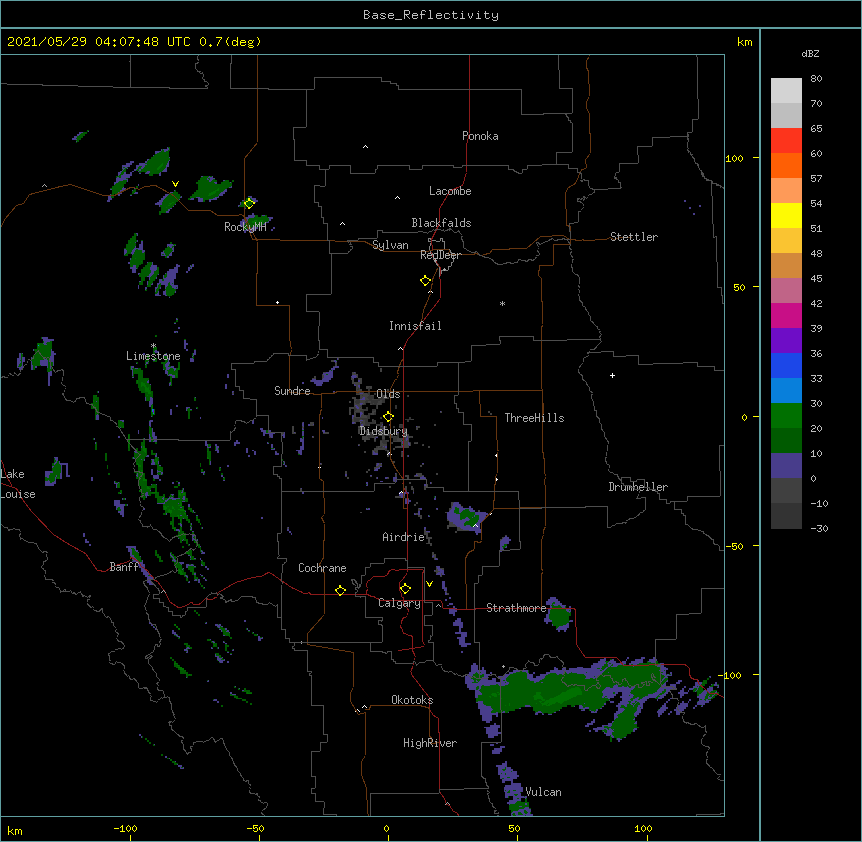Select the Olds label
This screenshot has height=842, width=862.
388,394
